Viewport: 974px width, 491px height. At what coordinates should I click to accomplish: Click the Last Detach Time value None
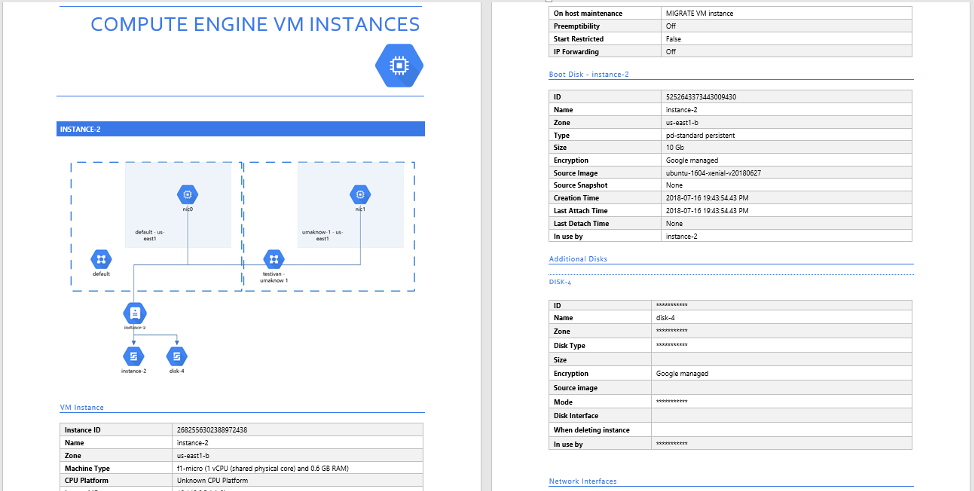(x=673, y=223)
